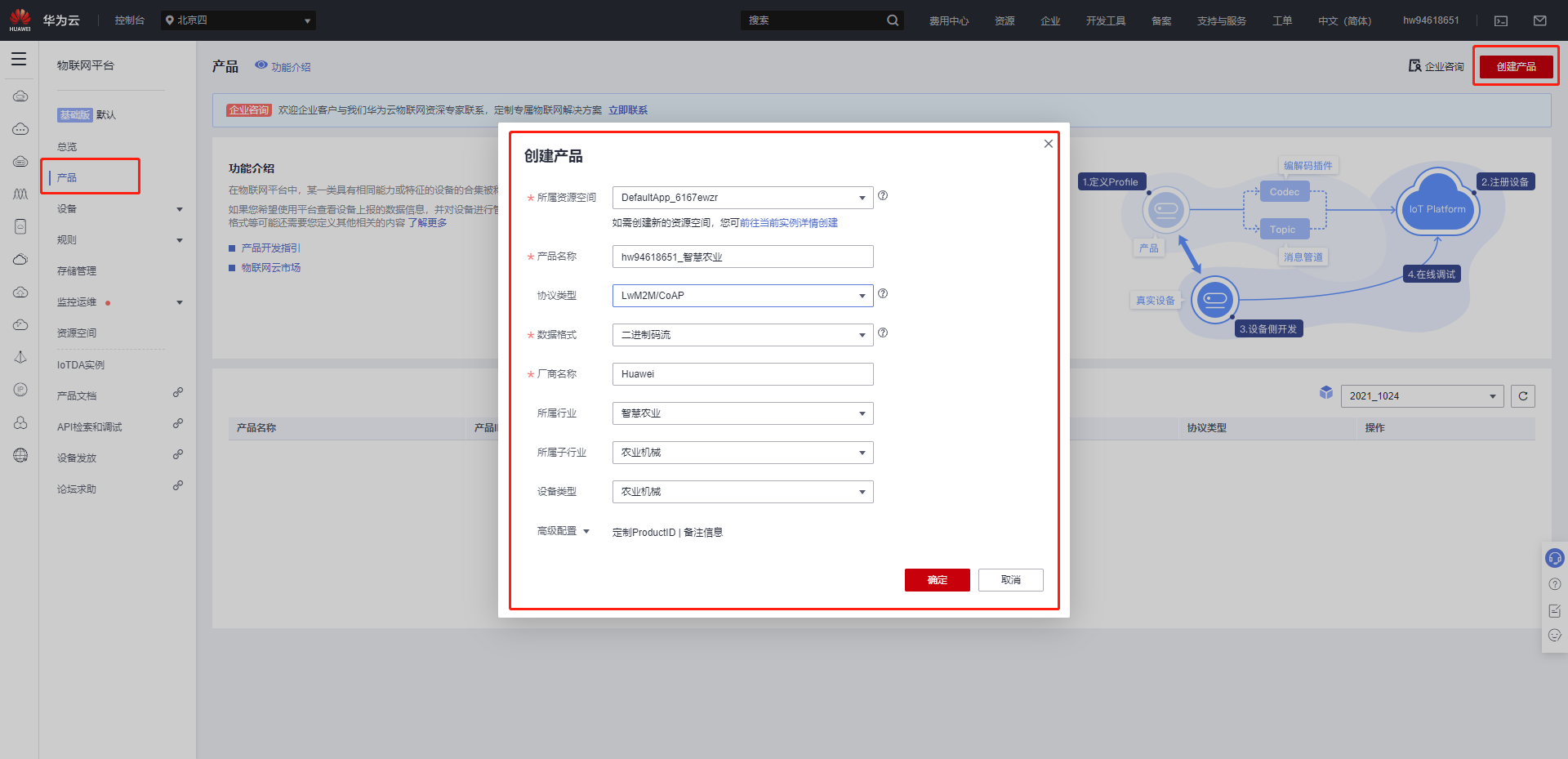Open 费用中心 in the top bar
This screenshot has width=1568, height=759.
tap(949, 21)
